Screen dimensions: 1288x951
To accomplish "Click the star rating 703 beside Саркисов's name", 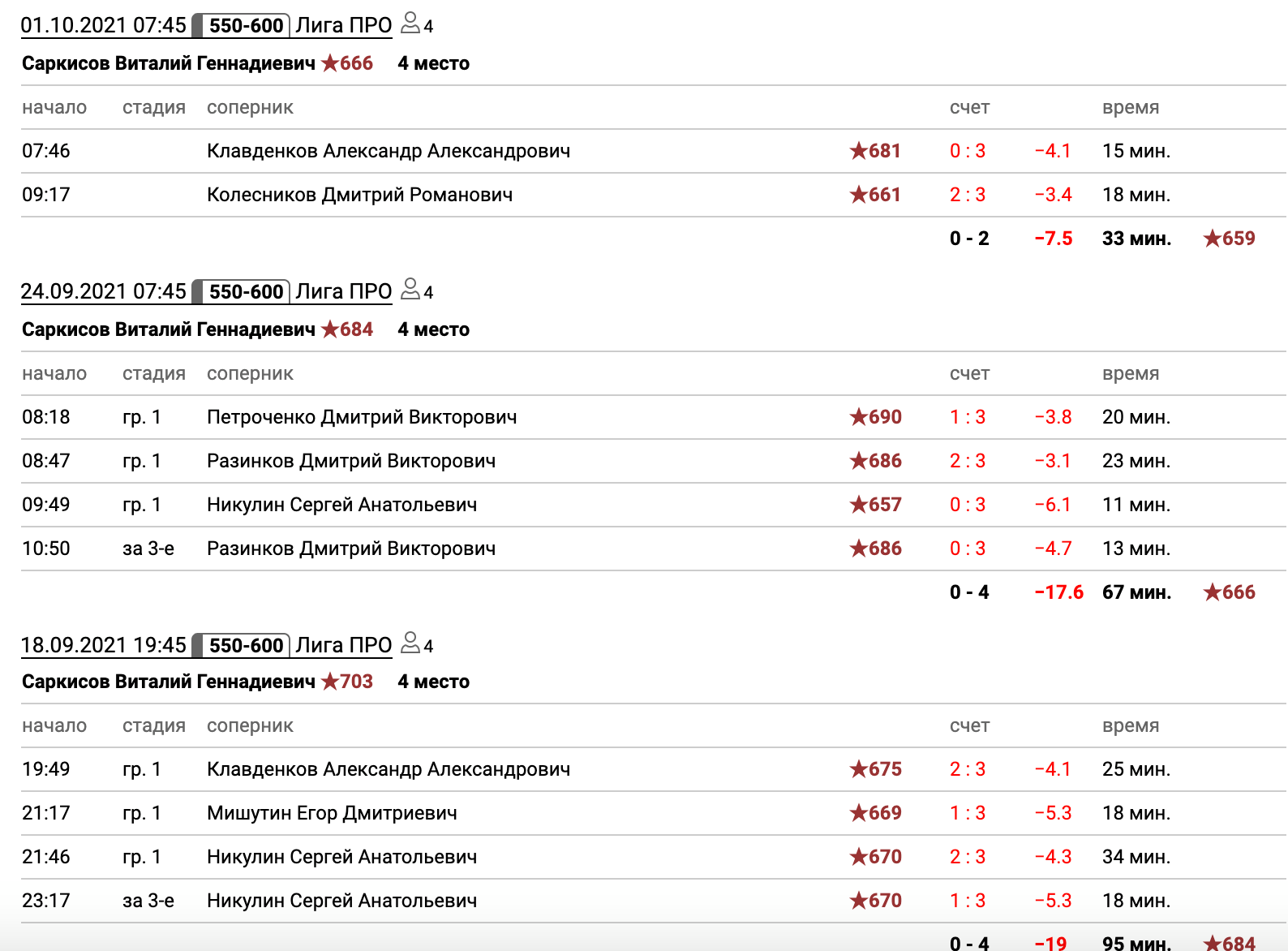I will tap(347, 682).
